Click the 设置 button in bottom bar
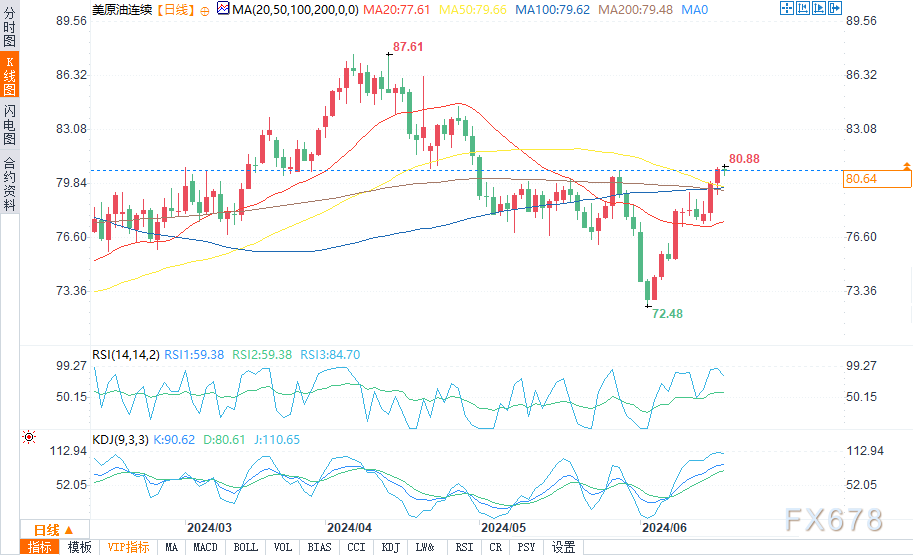Screen dimensions: 913x555 [x=563, y=547]
